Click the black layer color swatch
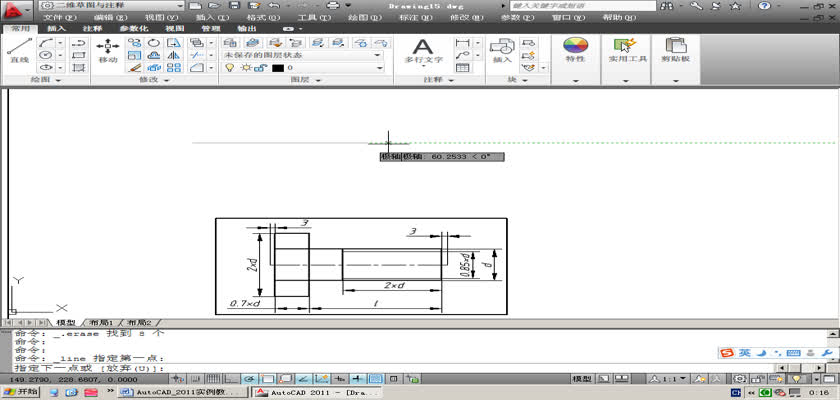The width and height of the screenshot is (840, 400). point(278,68)
